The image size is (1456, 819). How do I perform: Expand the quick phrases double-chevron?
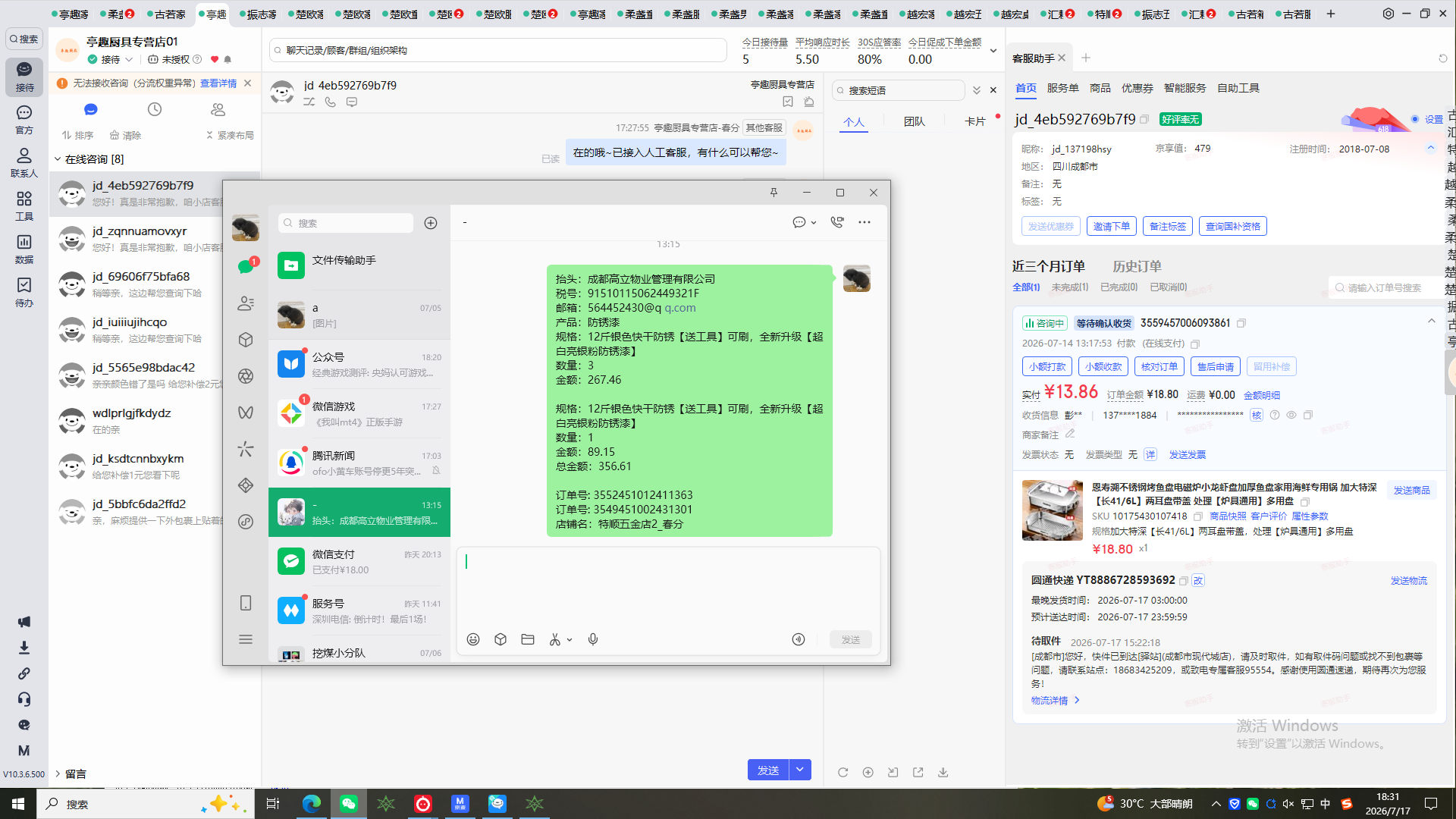coord(977,90)
